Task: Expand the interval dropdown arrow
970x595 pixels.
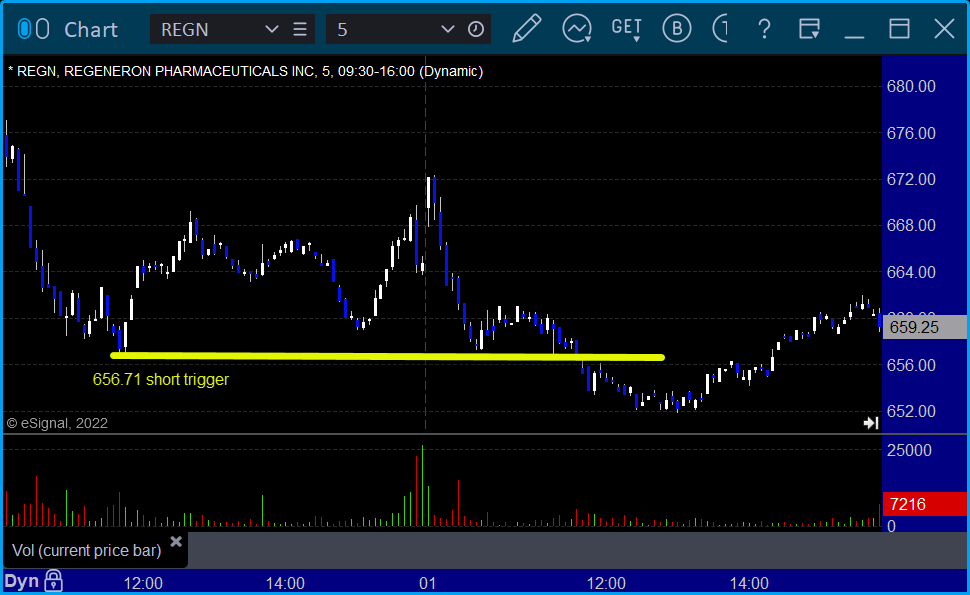Action: (447, 29)
